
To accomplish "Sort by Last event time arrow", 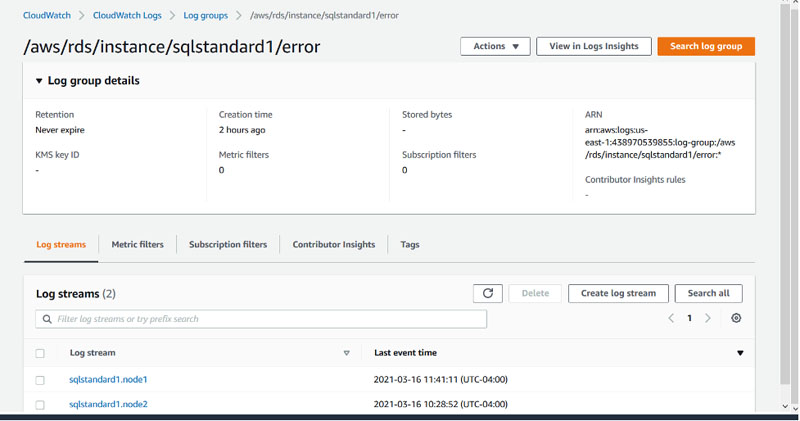I will pos(740,353).
